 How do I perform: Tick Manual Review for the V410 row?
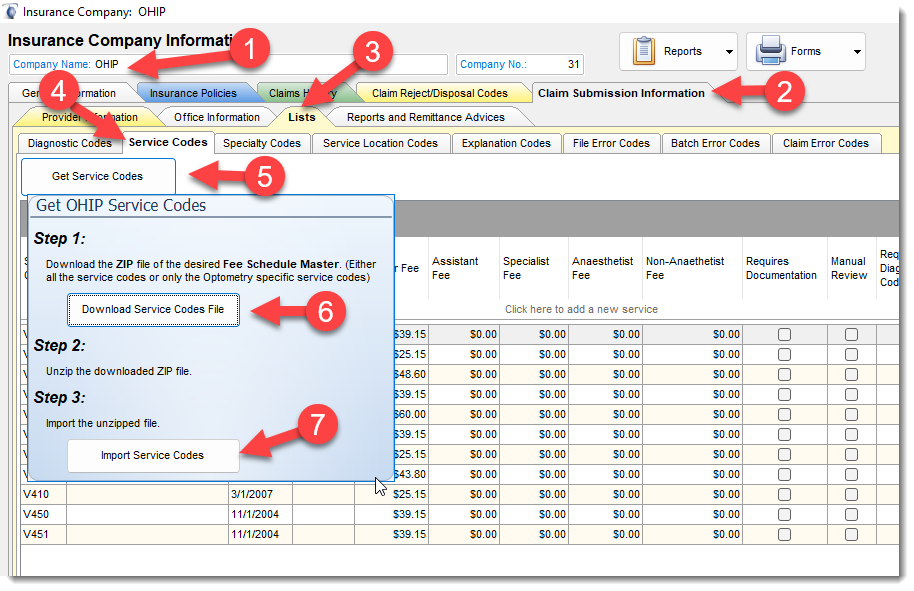tap(852, 494)
